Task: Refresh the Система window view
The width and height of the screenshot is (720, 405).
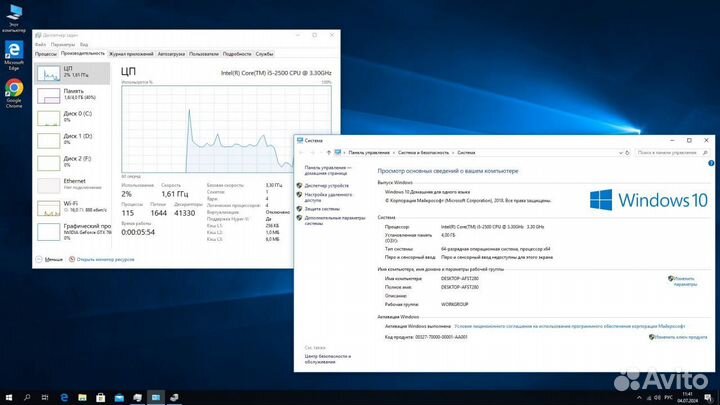Action: [627, 152]
